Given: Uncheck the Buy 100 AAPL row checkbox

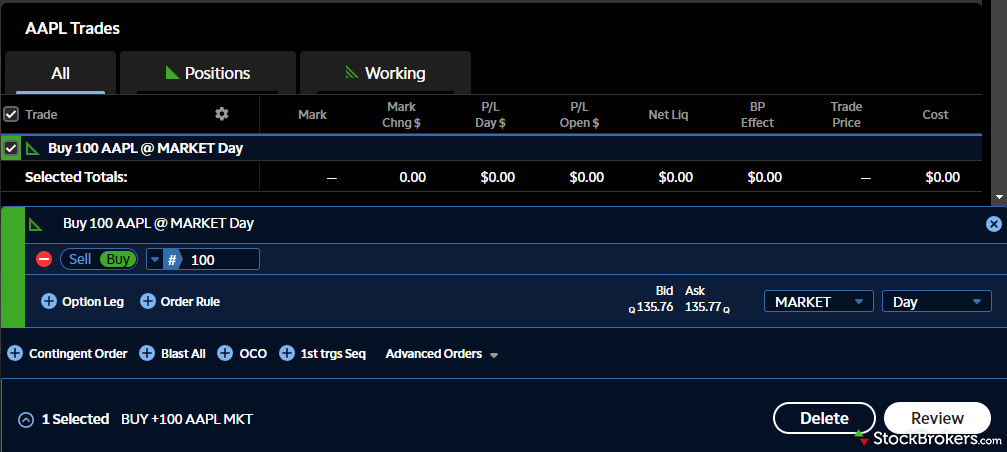Looking at the screenshot, I should point(11,148).
